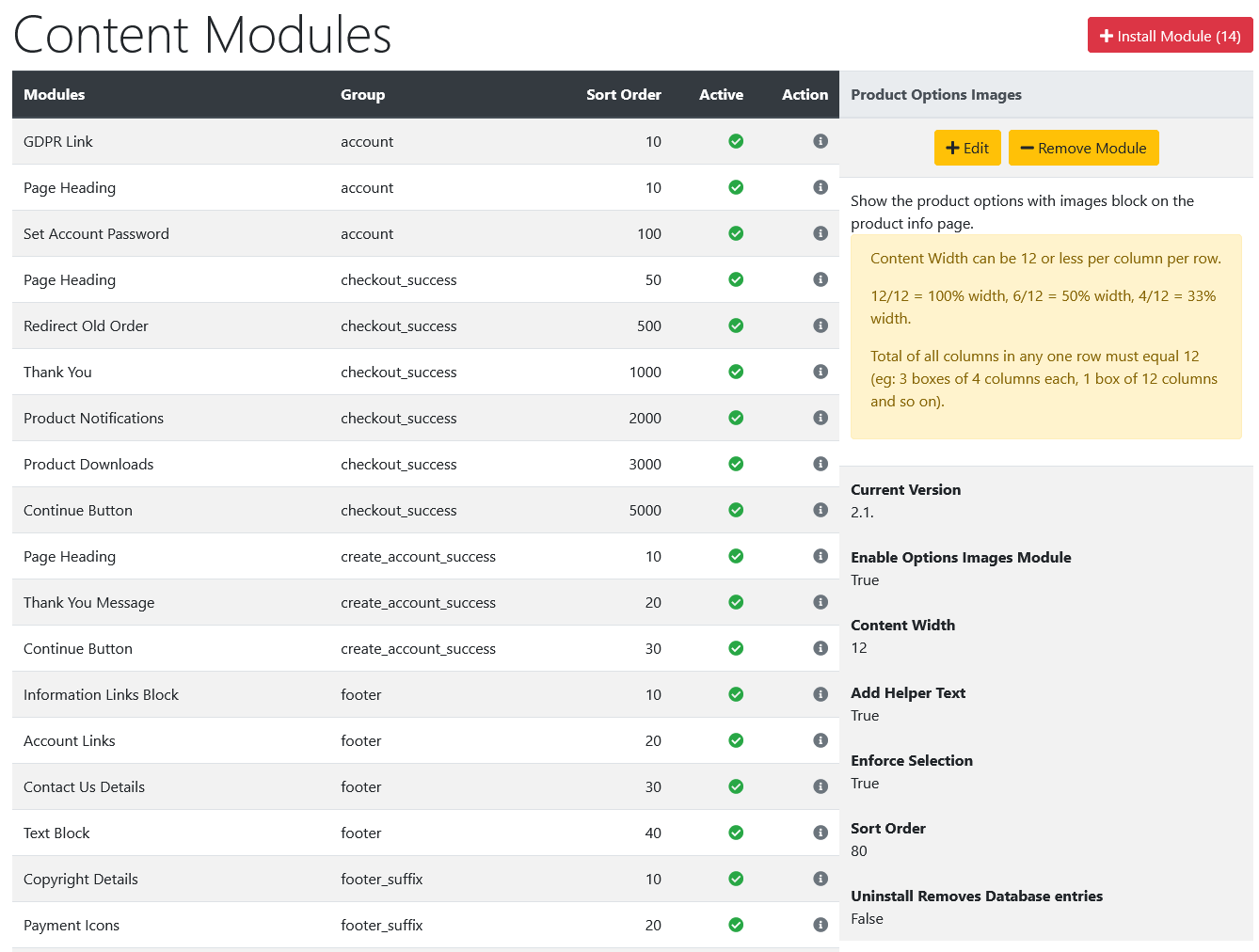View info for Redirect Old Order module
This screenshot has width=1259, height=952.
click(x=821, y=325)
